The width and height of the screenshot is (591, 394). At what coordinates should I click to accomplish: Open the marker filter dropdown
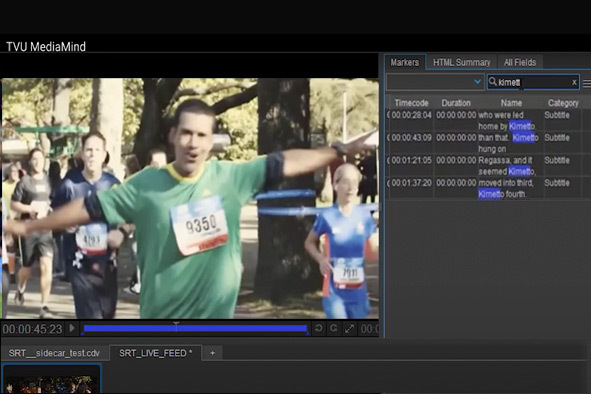[x=435, y=82]
